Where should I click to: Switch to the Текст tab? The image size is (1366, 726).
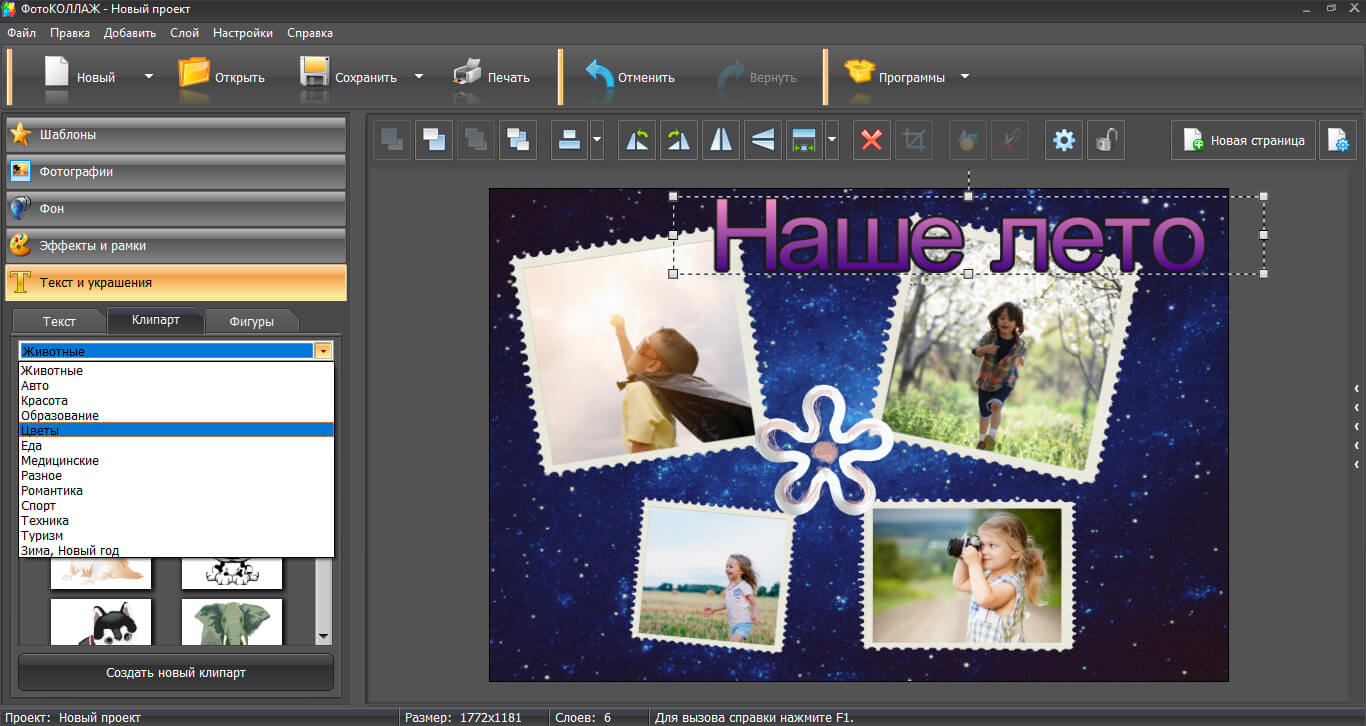click(59, 321)
